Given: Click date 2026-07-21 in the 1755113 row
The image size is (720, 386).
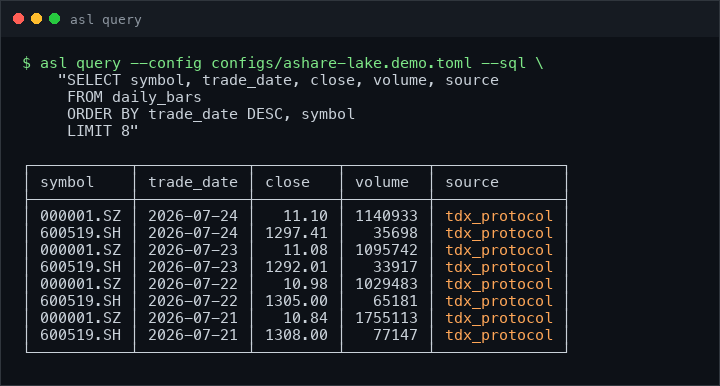Looking at the screenshot, I should coord(193,318).
